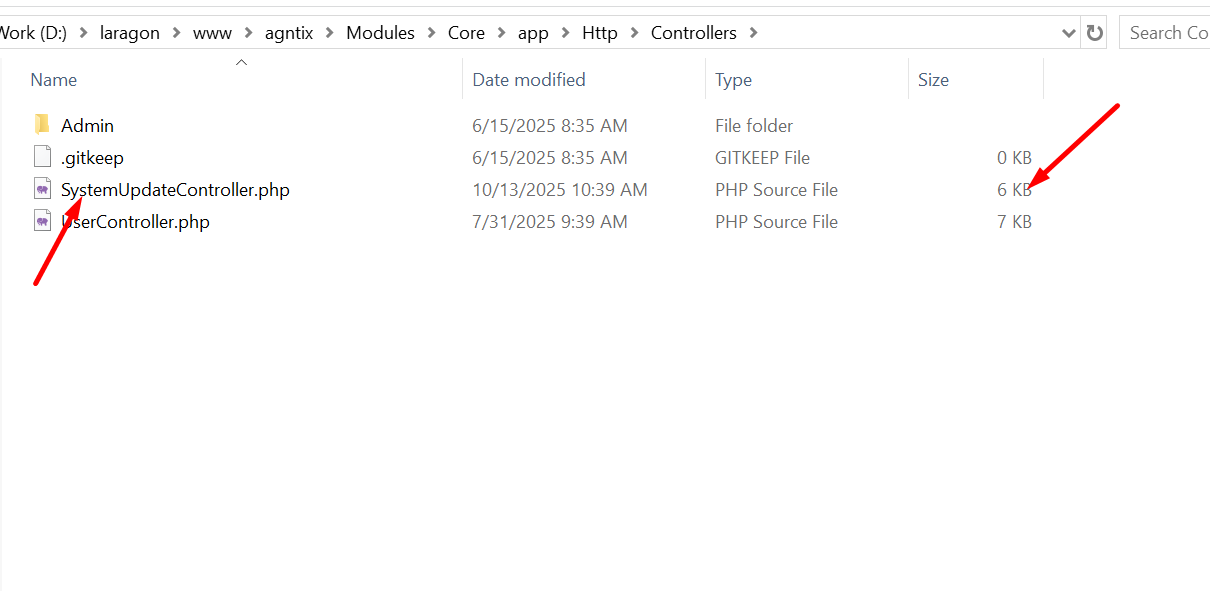Select the SystemUpdateController.php file name
The image size is (1210, 591).
[175, 189]
